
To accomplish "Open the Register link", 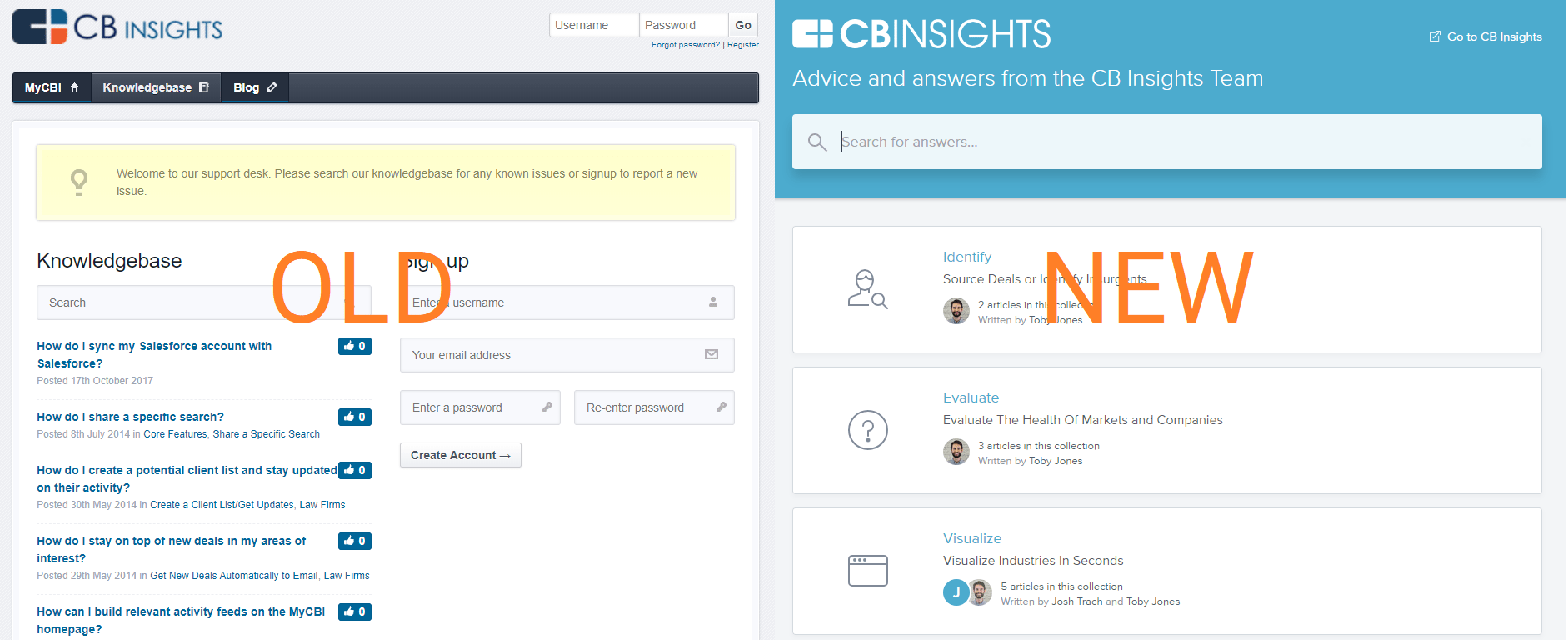I will [743, 45].
